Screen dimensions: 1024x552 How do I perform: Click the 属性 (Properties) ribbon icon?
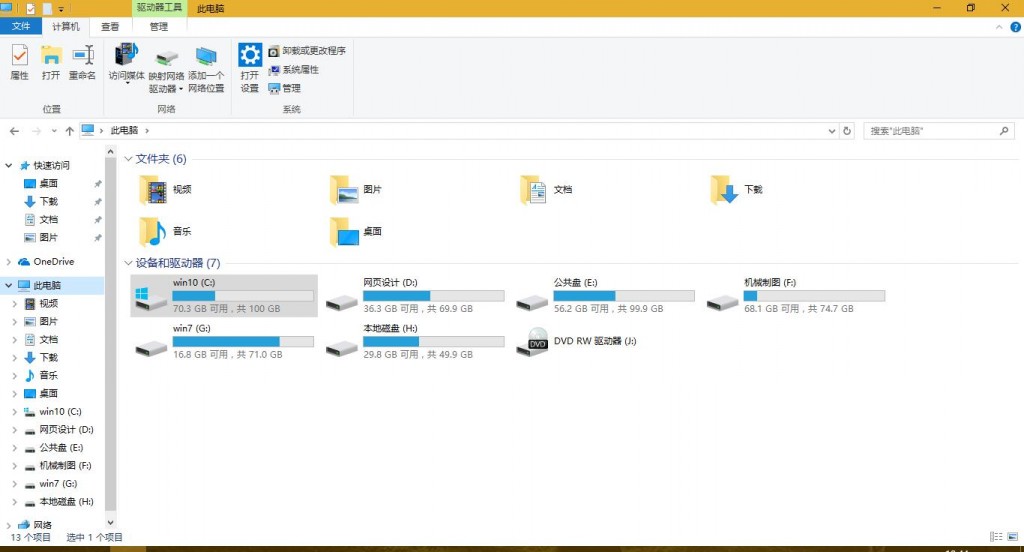(19, 62)
